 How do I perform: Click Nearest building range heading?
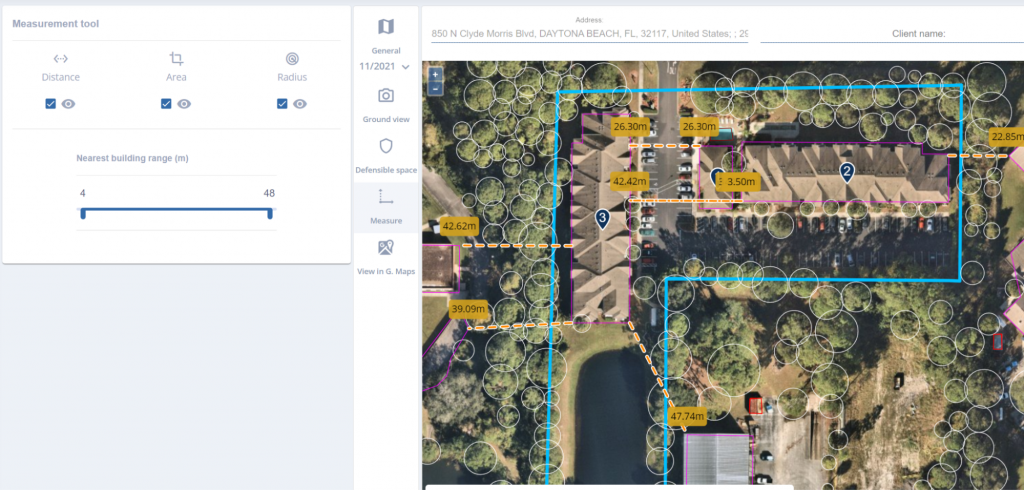pos(133,158)
